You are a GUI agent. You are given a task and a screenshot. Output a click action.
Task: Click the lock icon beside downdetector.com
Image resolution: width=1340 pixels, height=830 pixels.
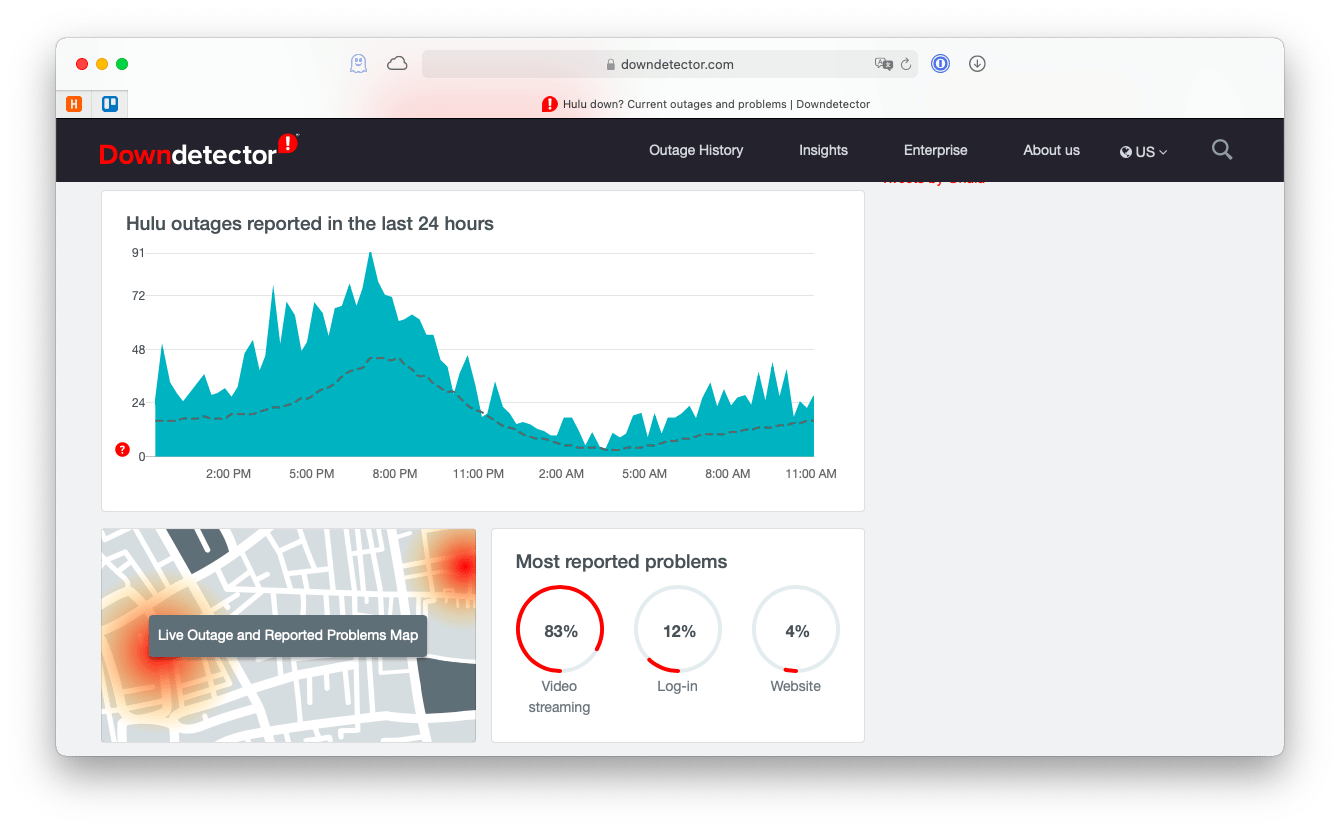coord(611,64)
